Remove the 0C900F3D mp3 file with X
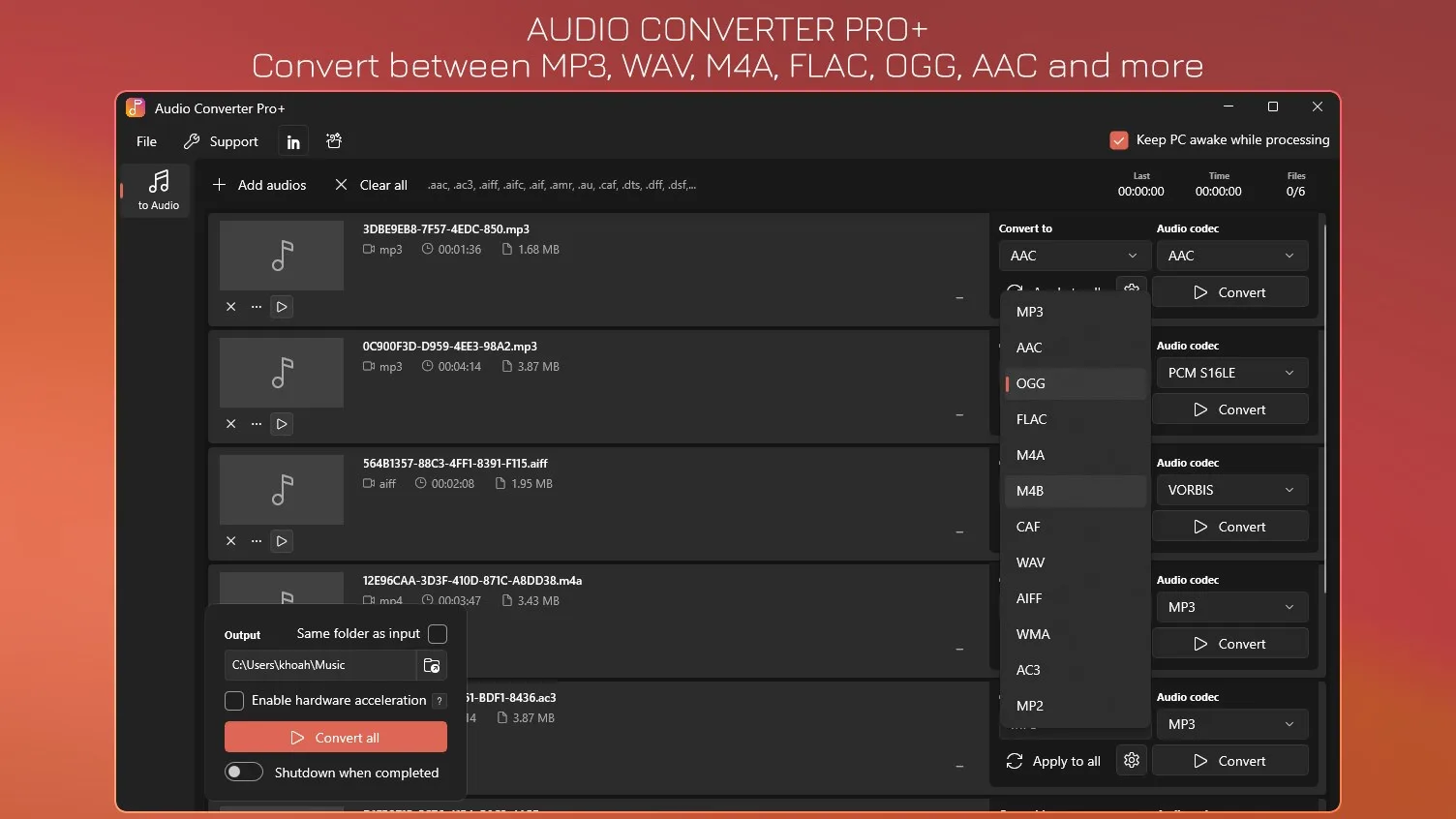1456x819 pixels. pos(230,424)
